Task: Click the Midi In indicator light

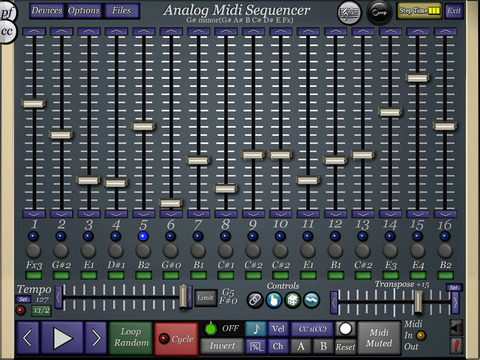Action: point(421,335)
